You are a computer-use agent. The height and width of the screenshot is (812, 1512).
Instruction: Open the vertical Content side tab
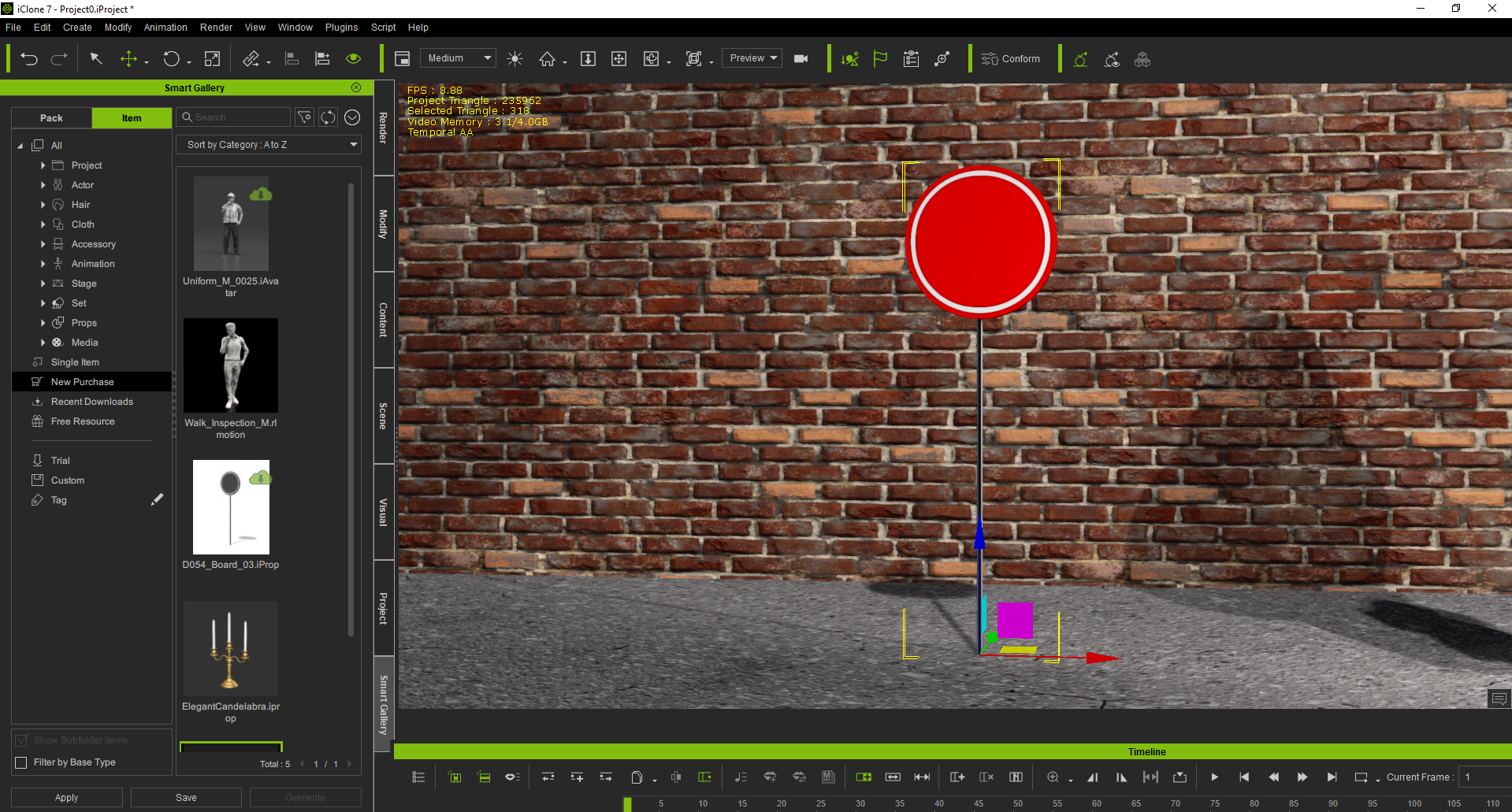click(x=384, y=320)
